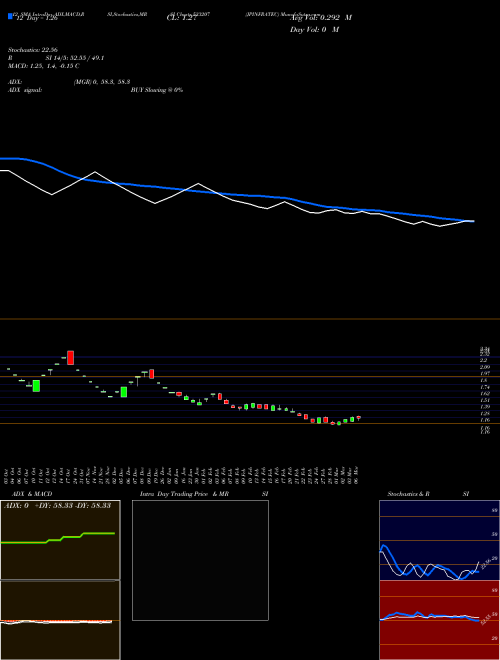Screen dimensions: 500x660
Task: Select 'ADX: 0 +DY: 58.33 -DY: 58.33' readout
Action: (57, 505)
